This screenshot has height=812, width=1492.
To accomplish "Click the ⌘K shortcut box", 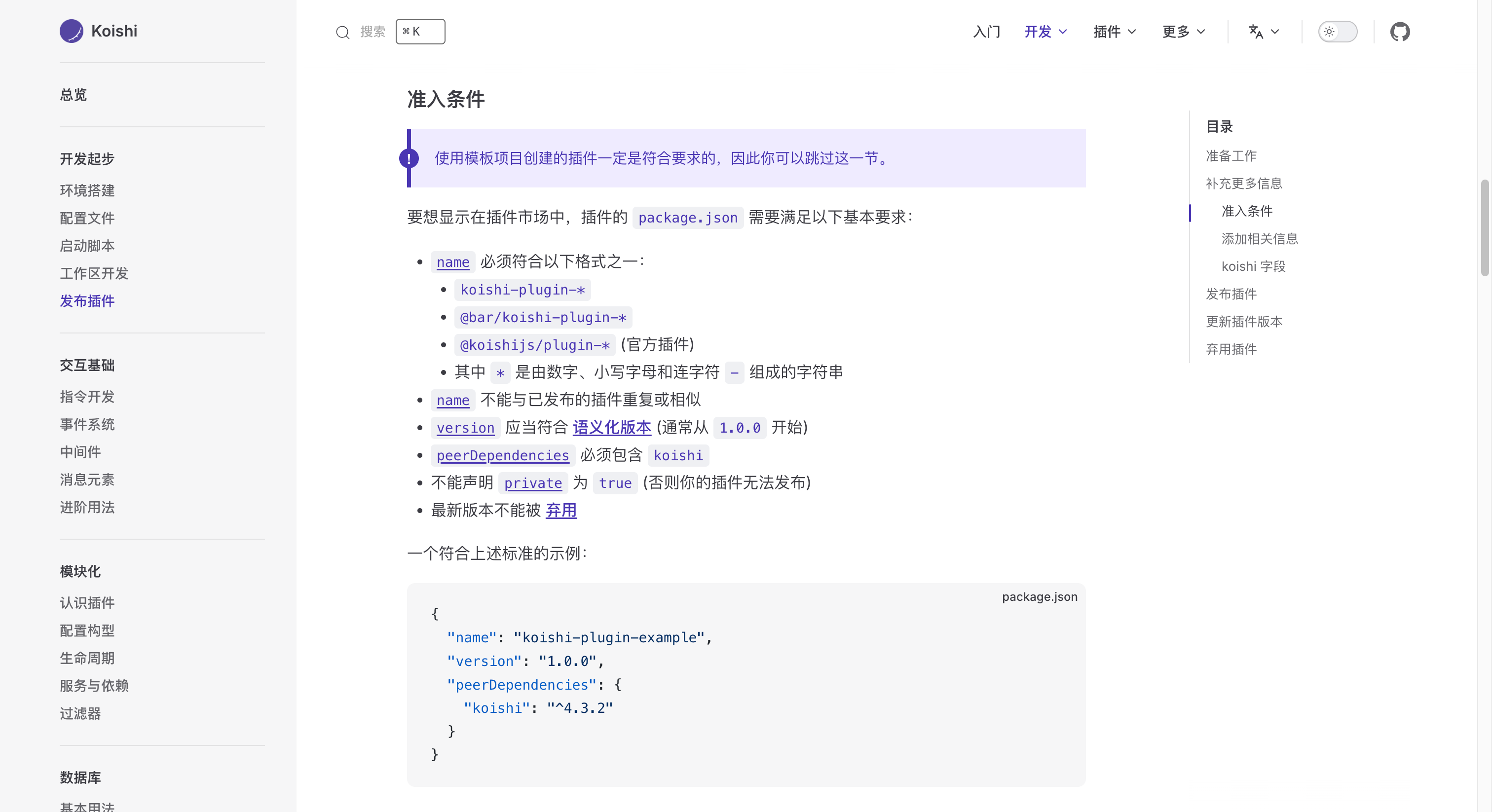I will [420, 31].
